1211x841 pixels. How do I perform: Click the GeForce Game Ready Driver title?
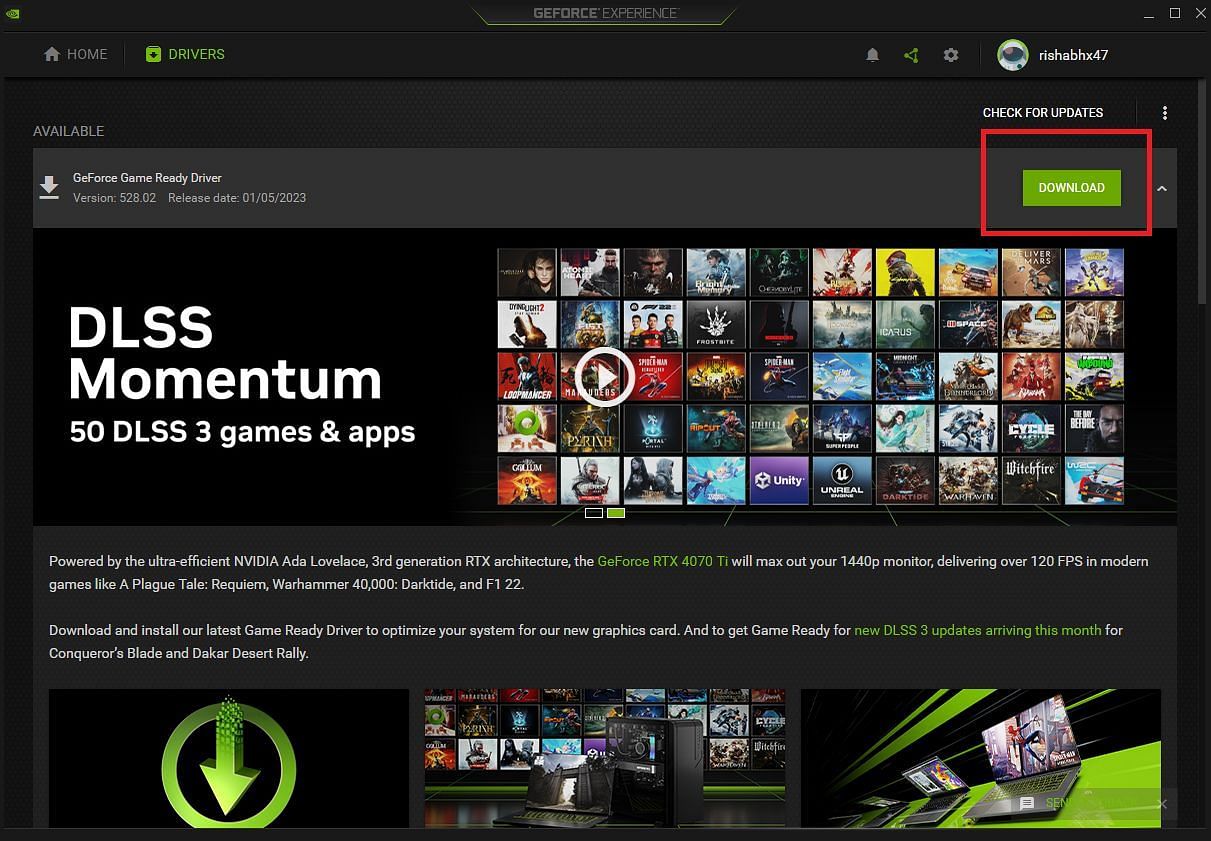(x=147, y=178)
